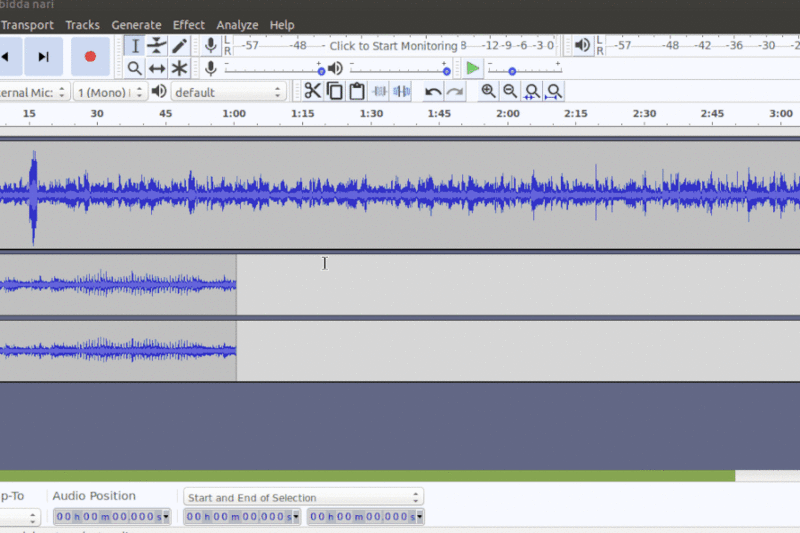Click the 1:00 mark on timeline ruler
Viewport: 800px width, 533px height.
(x=234, y=114)
